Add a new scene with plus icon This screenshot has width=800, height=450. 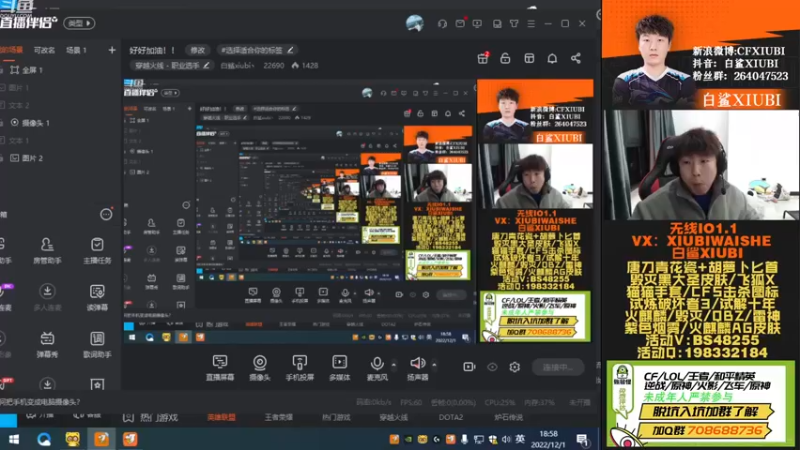click(x=112, y=50)
